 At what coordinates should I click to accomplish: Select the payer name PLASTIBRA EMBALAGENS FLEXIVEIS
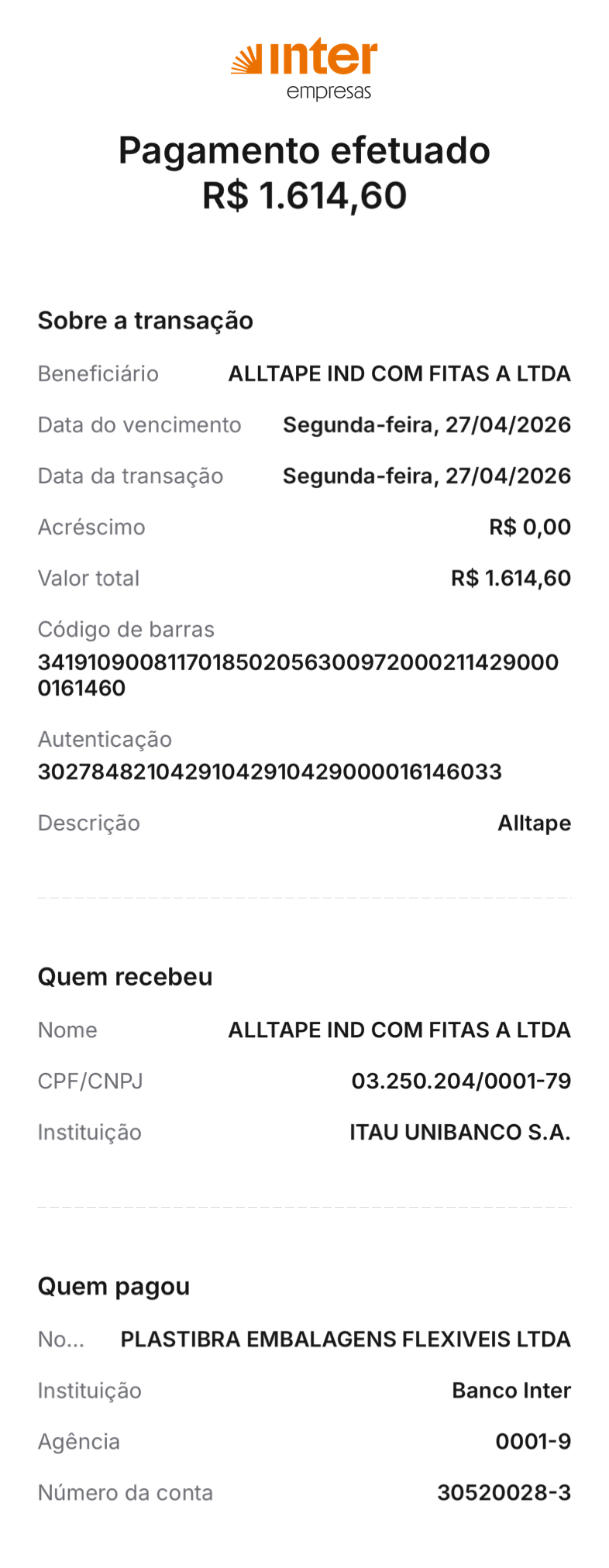pos(346,1339)
